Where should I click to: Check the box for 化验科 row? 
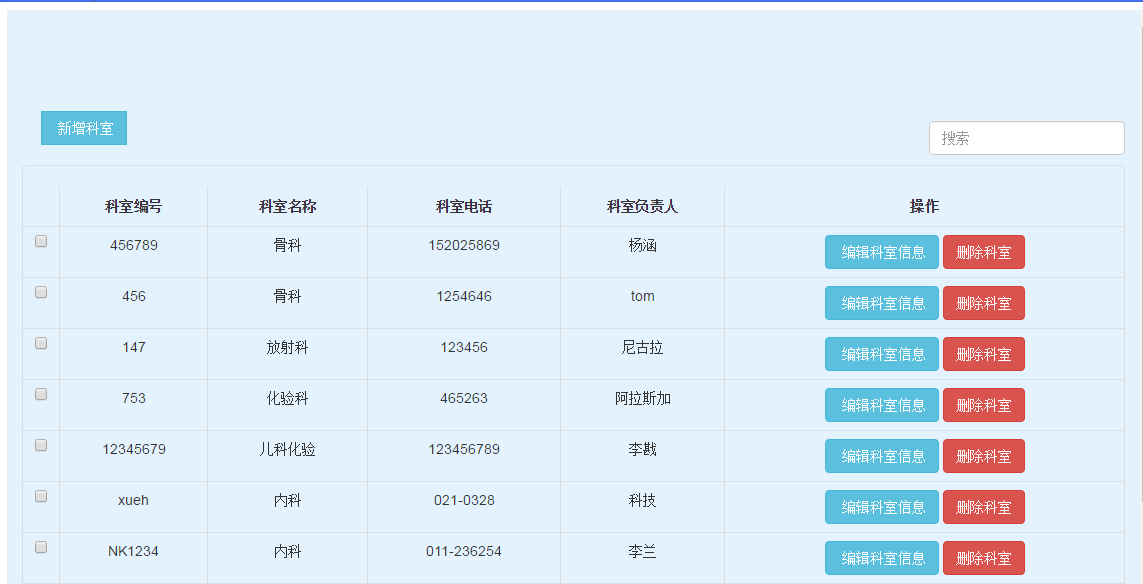pyautogui.click(x=41, y=394)
